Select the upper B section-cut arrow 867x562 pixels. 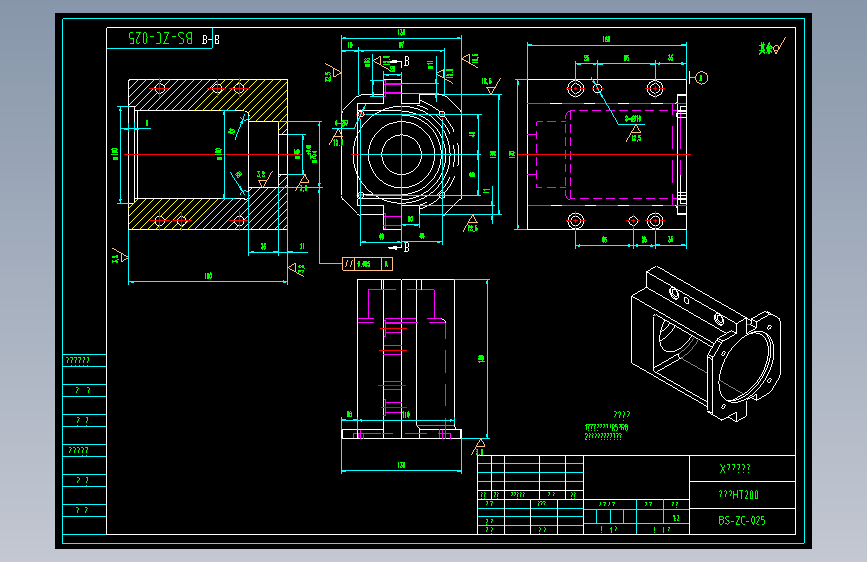tap(400, 61)
